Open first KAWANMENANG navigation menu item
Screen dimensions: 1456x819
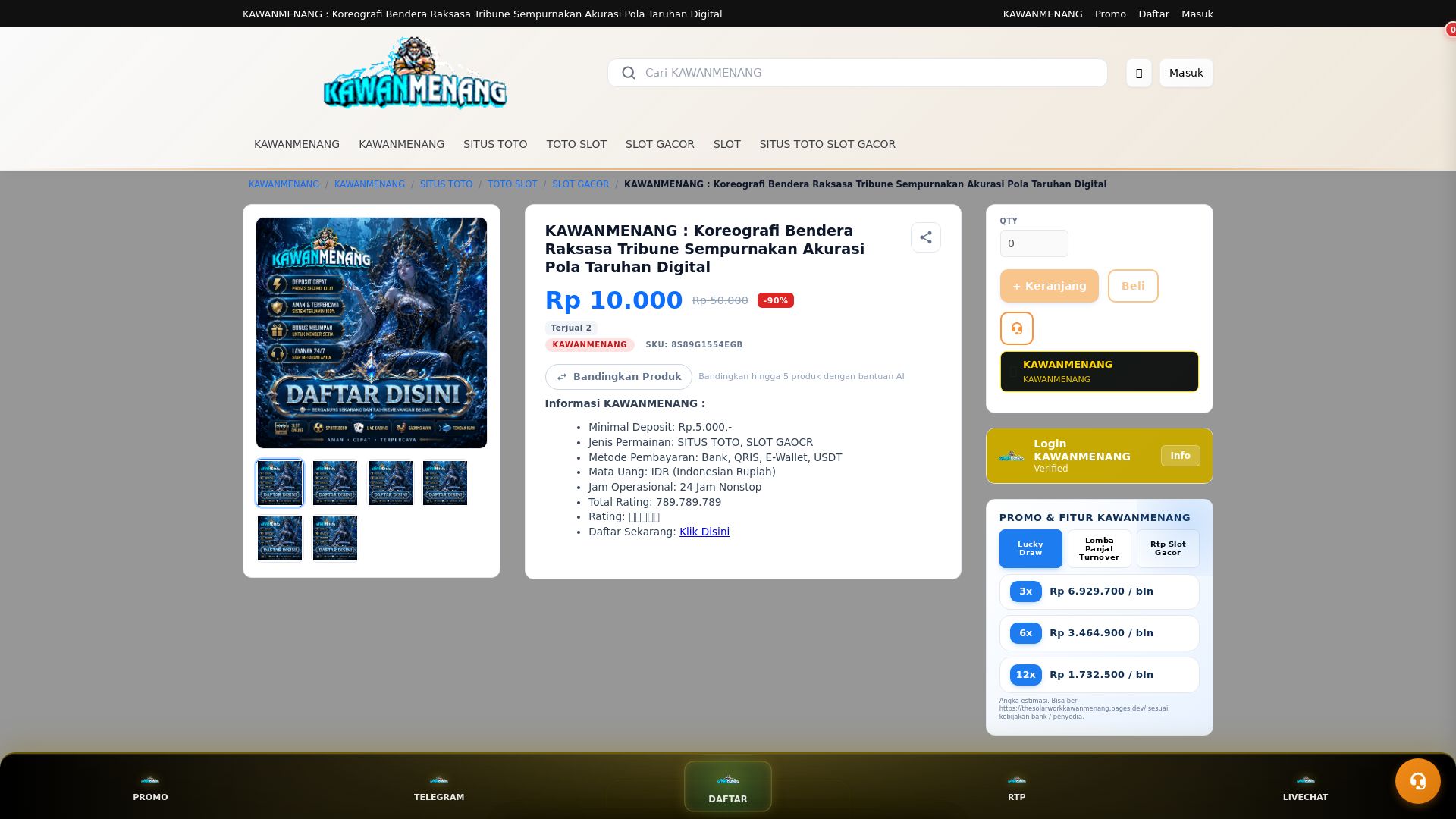coord(297,144)
